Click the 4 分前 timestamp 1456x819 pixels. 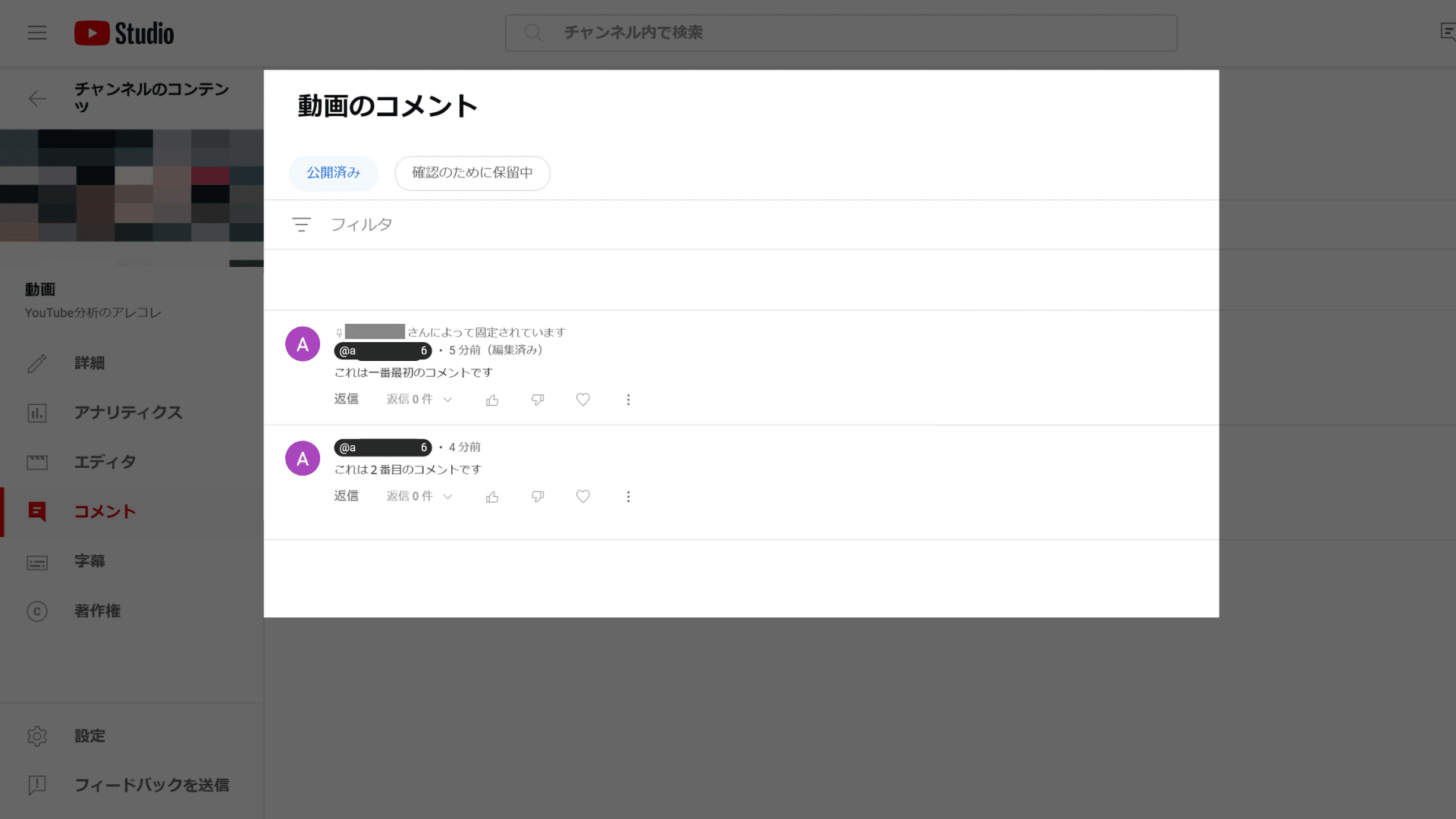click(x=465, y=447)
